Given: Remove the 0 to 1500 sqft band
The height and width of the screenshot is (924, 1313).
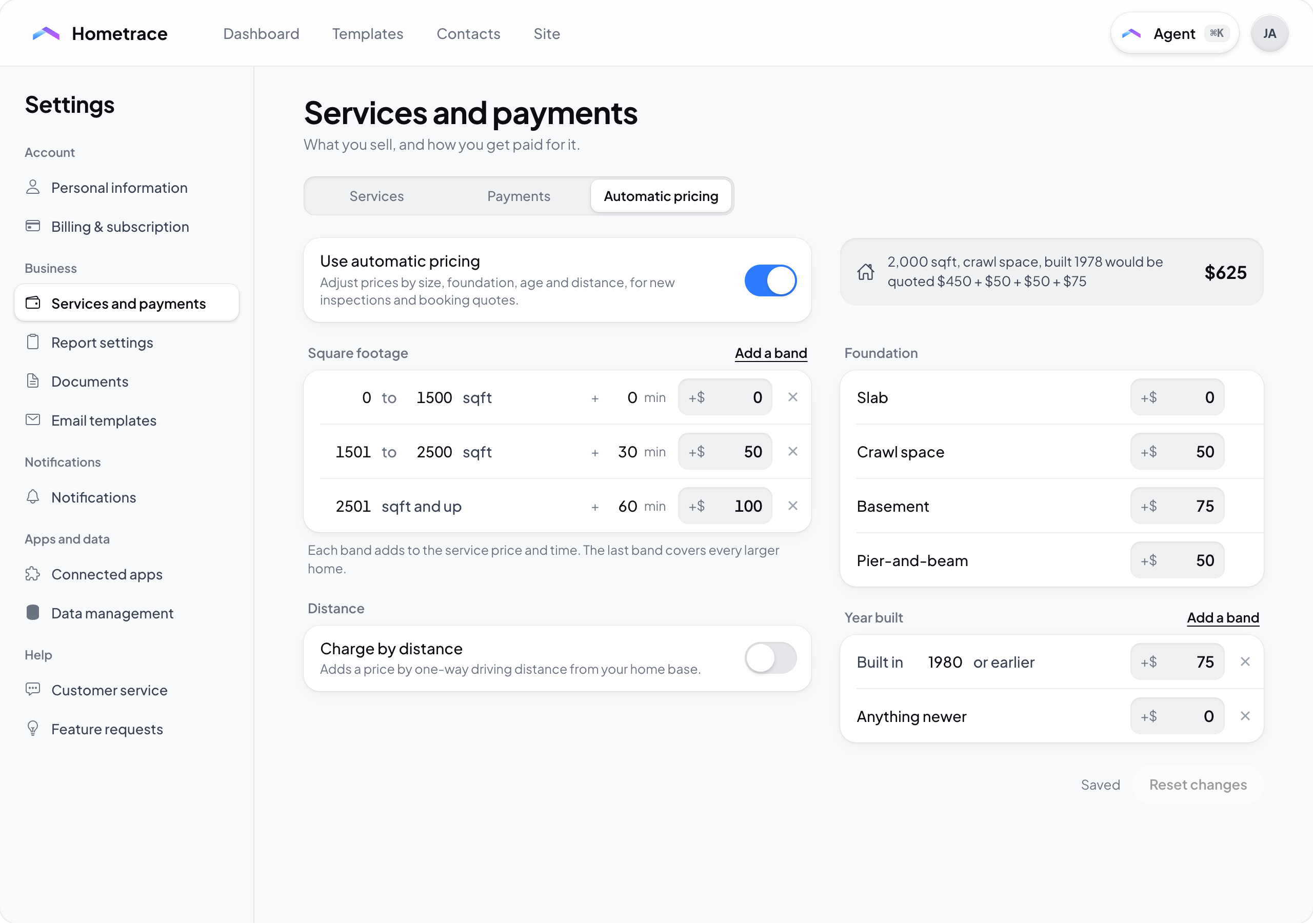Looking at the screenshot, I should coord(792,397).
